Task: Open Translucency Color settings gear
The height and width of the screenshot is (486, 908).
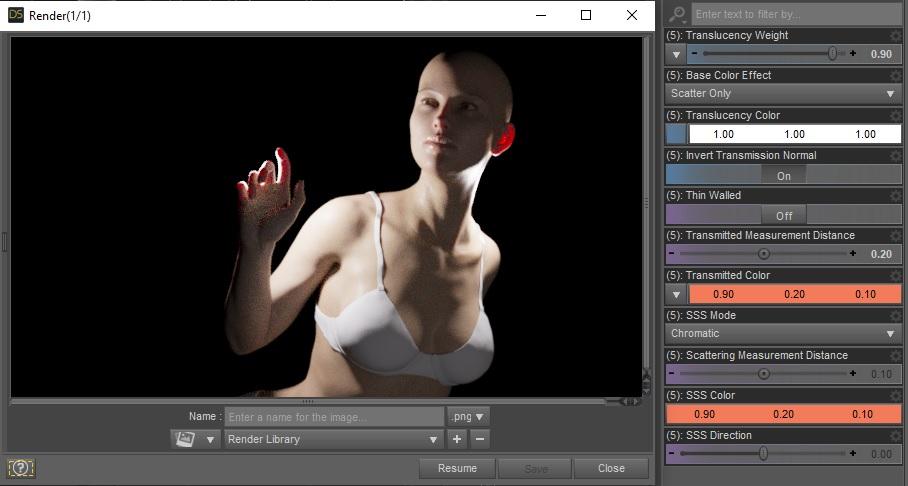Action: tap(896, 115)
